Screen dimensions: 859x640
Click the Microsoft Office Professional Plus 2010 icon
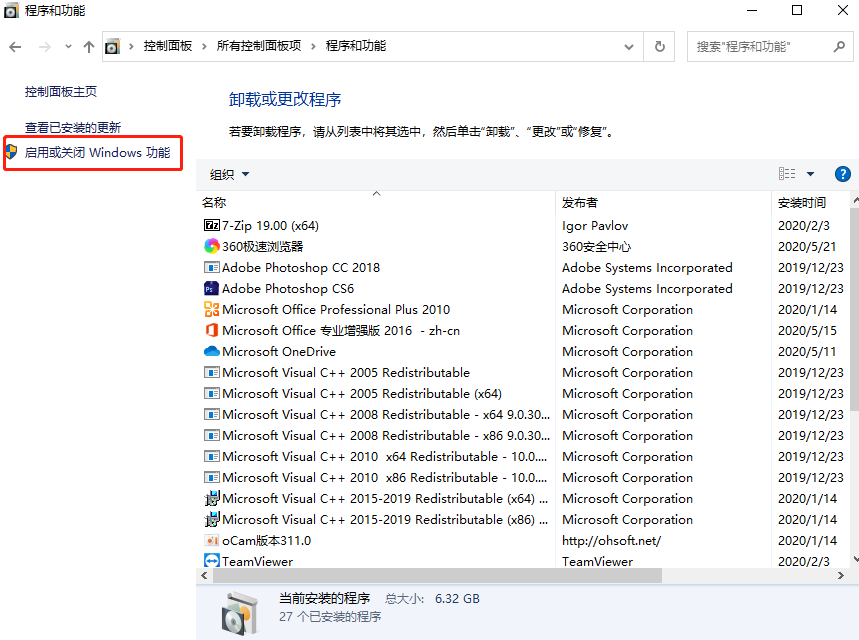(212, 309)
